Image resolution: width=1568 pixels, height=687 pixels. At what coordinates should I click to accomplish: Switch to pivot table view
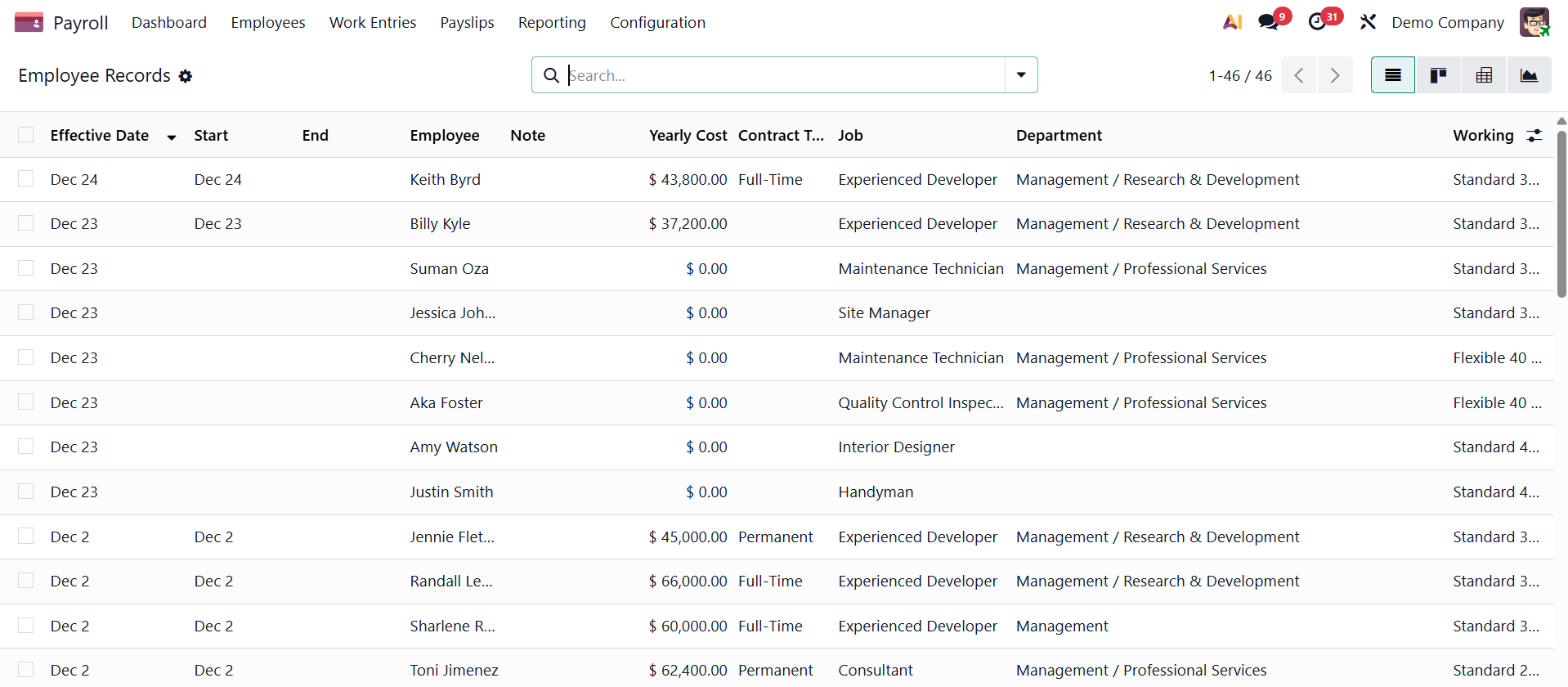1484,75
